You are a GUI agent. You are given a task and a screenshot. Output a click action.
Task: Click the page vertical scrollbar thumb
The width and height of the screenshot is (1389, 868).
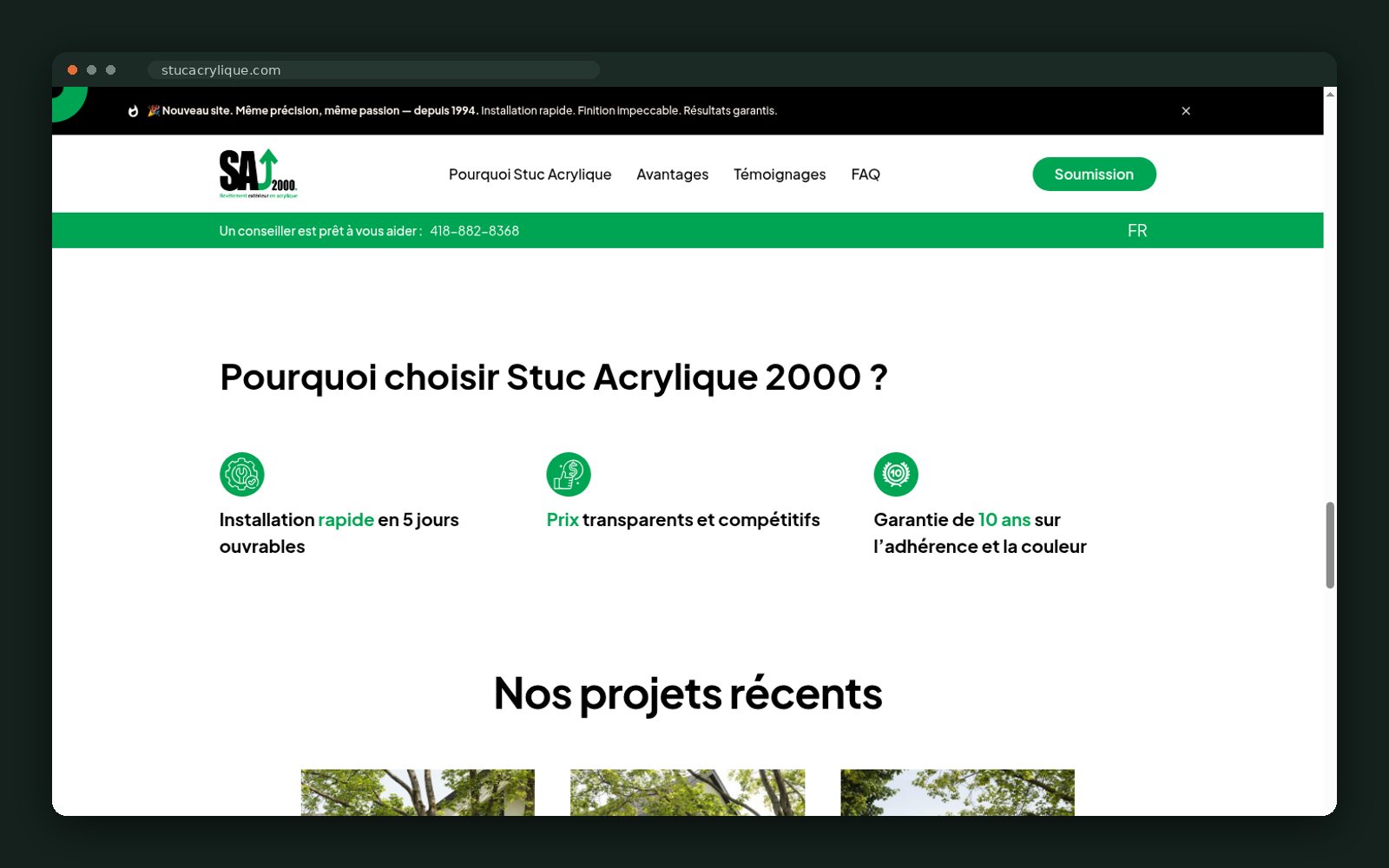(1330, 545)
